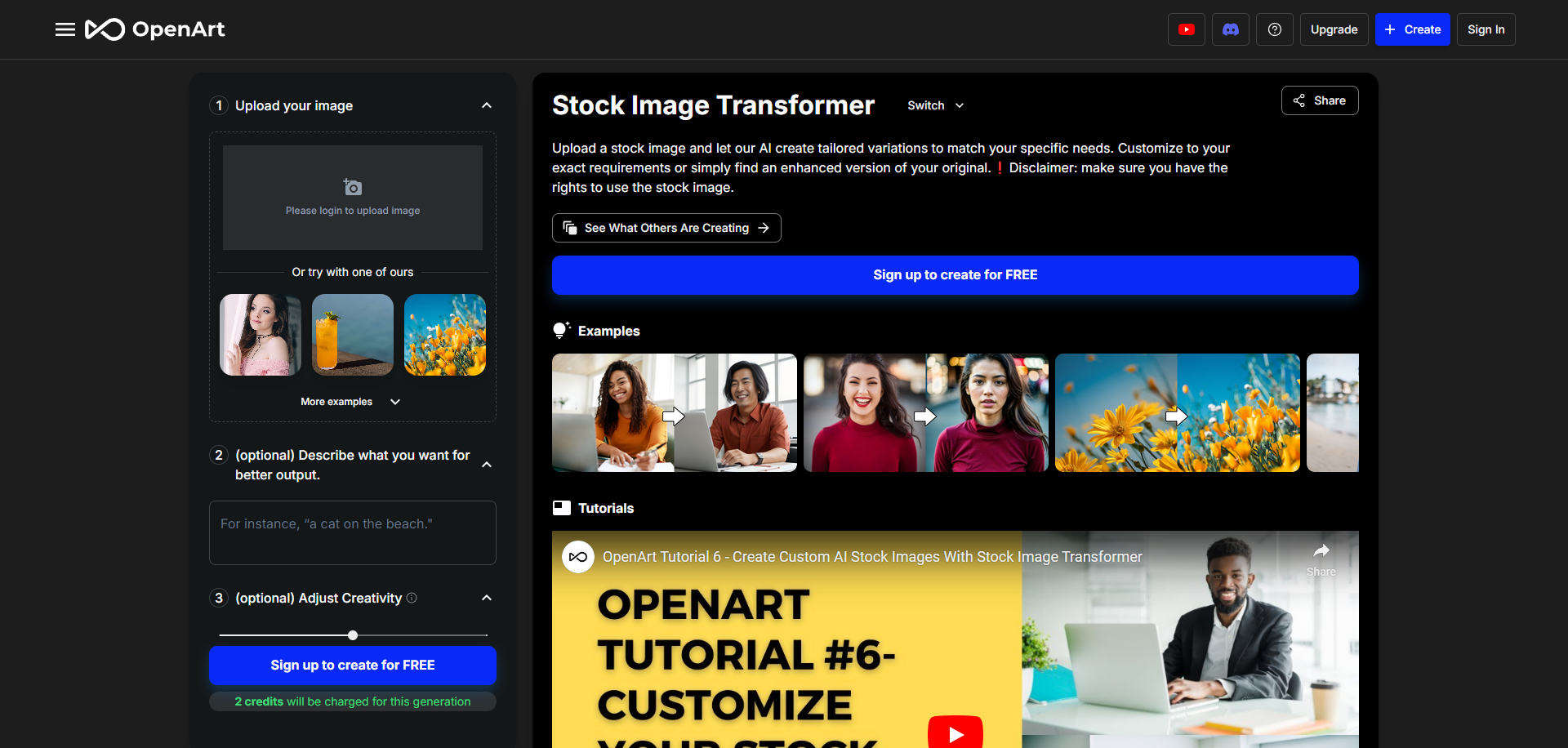Viewport: 1568px width, 748px height.
Task: Click the wide Sign up to create for FREE banner
Action: 955,275
